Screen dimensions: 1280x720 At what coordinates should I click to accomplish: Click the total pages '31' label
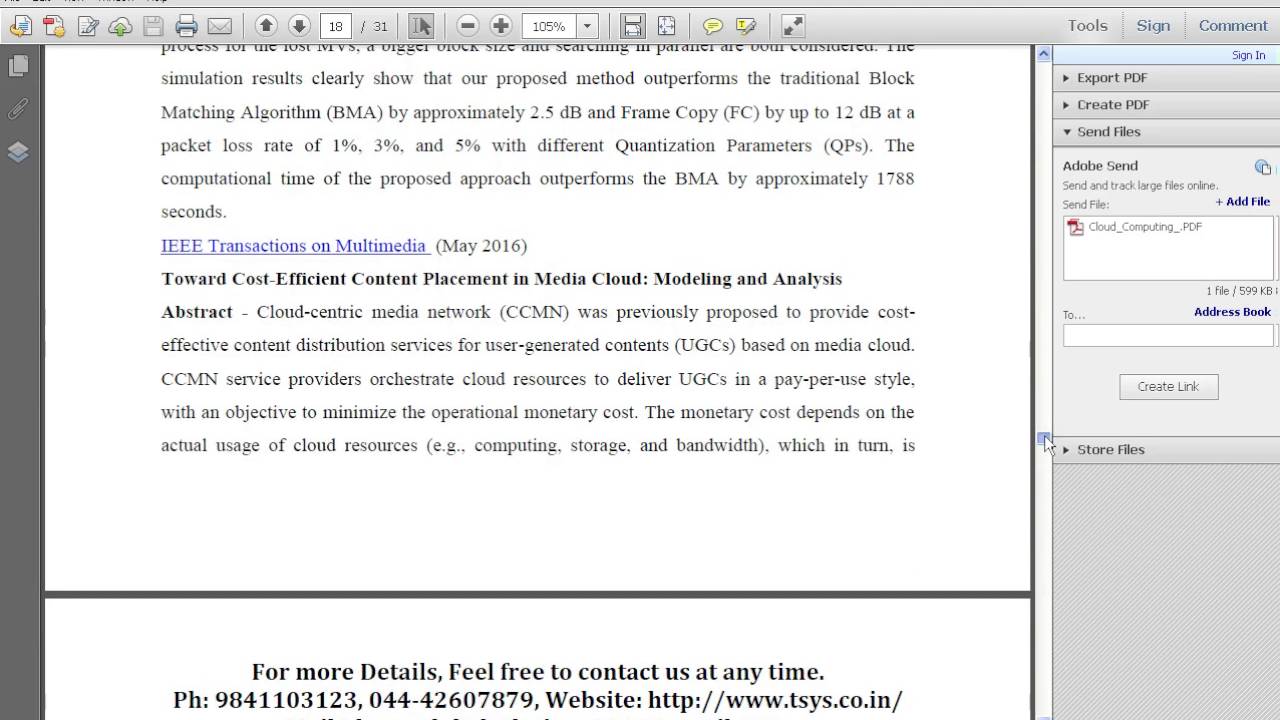[380, 26]
